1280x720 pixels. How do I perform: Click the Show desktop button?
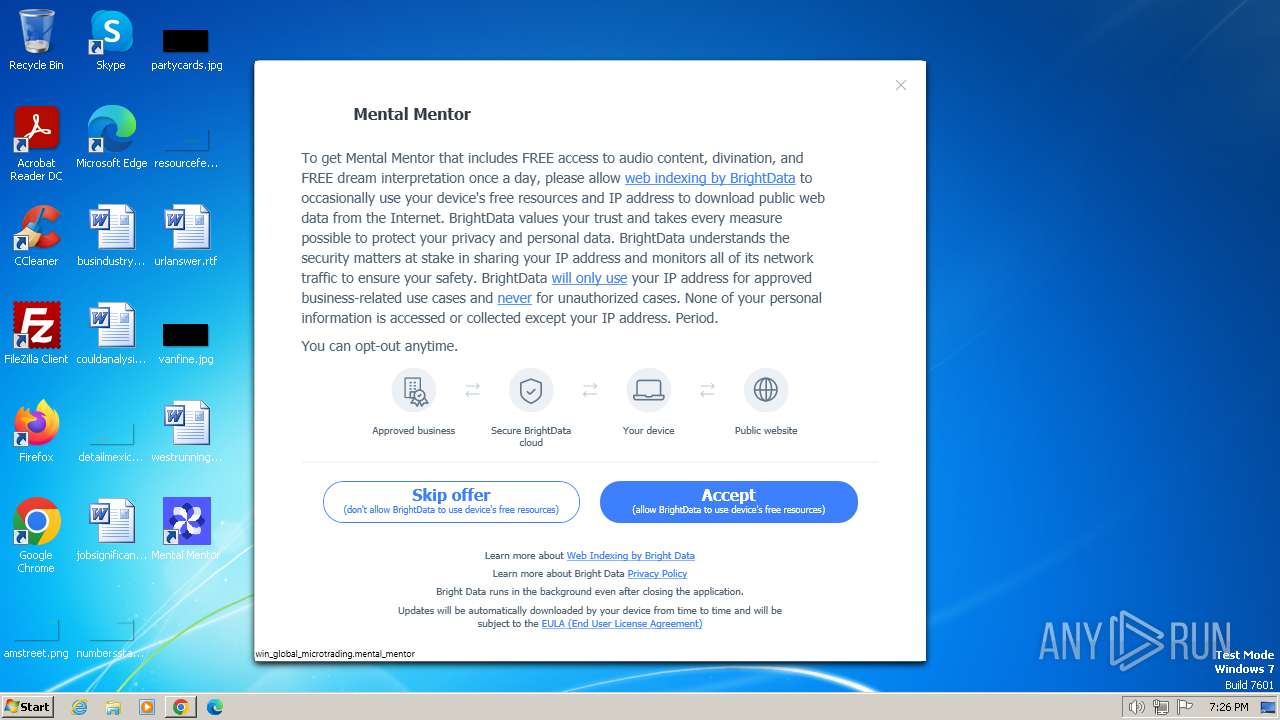click(1268, 707)
